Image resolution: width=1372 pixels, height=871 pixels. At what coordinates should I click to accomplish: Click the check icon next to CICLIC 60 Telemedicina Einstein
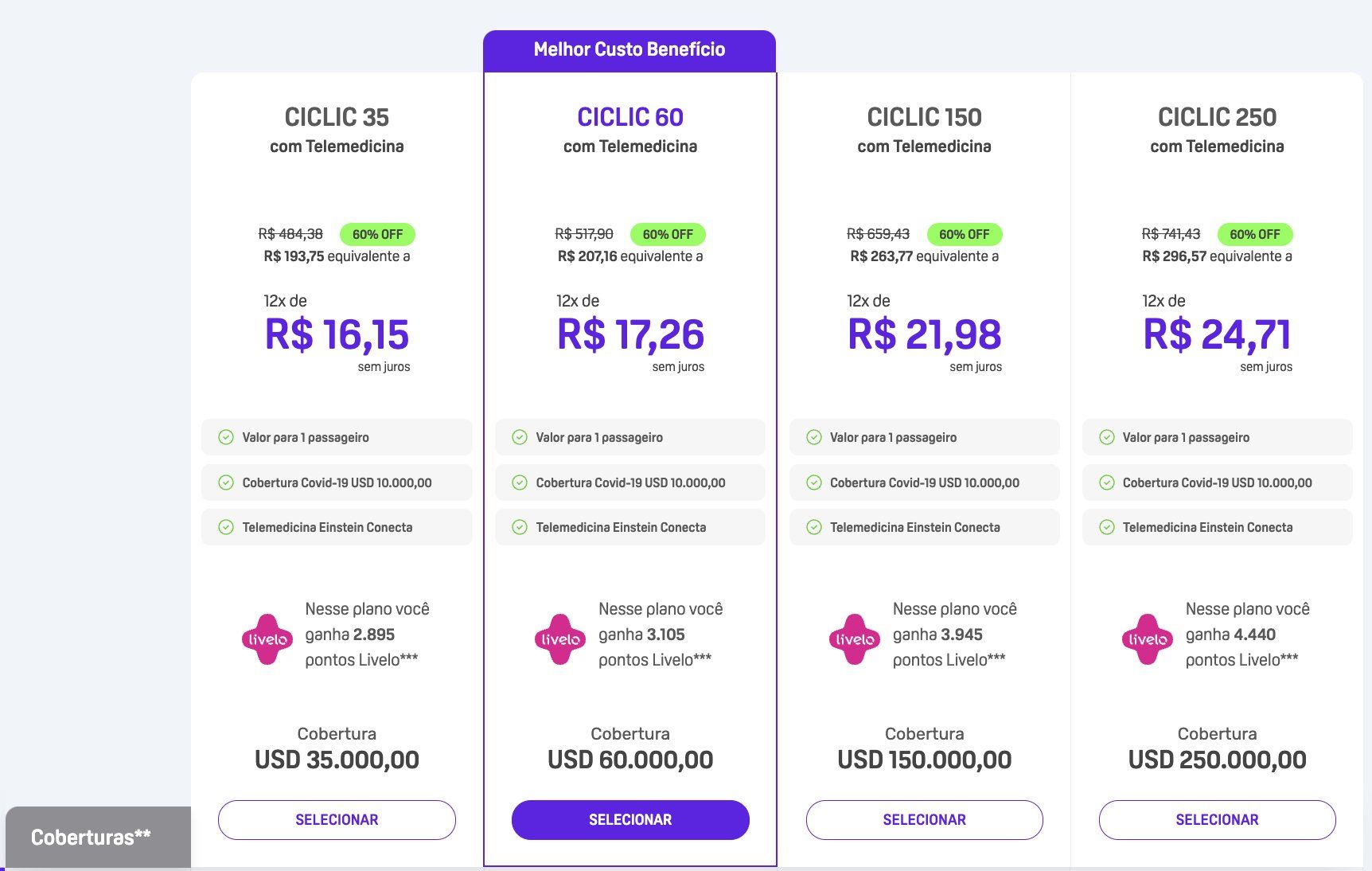520,527
